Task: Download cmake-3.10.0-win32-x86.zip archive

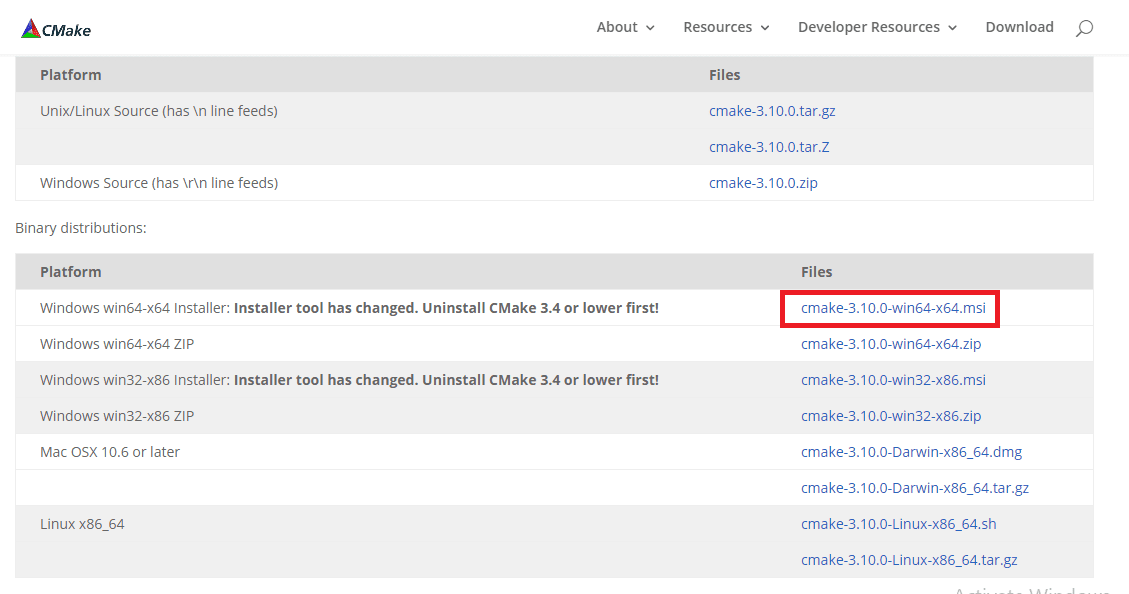Action: point(891,416)
